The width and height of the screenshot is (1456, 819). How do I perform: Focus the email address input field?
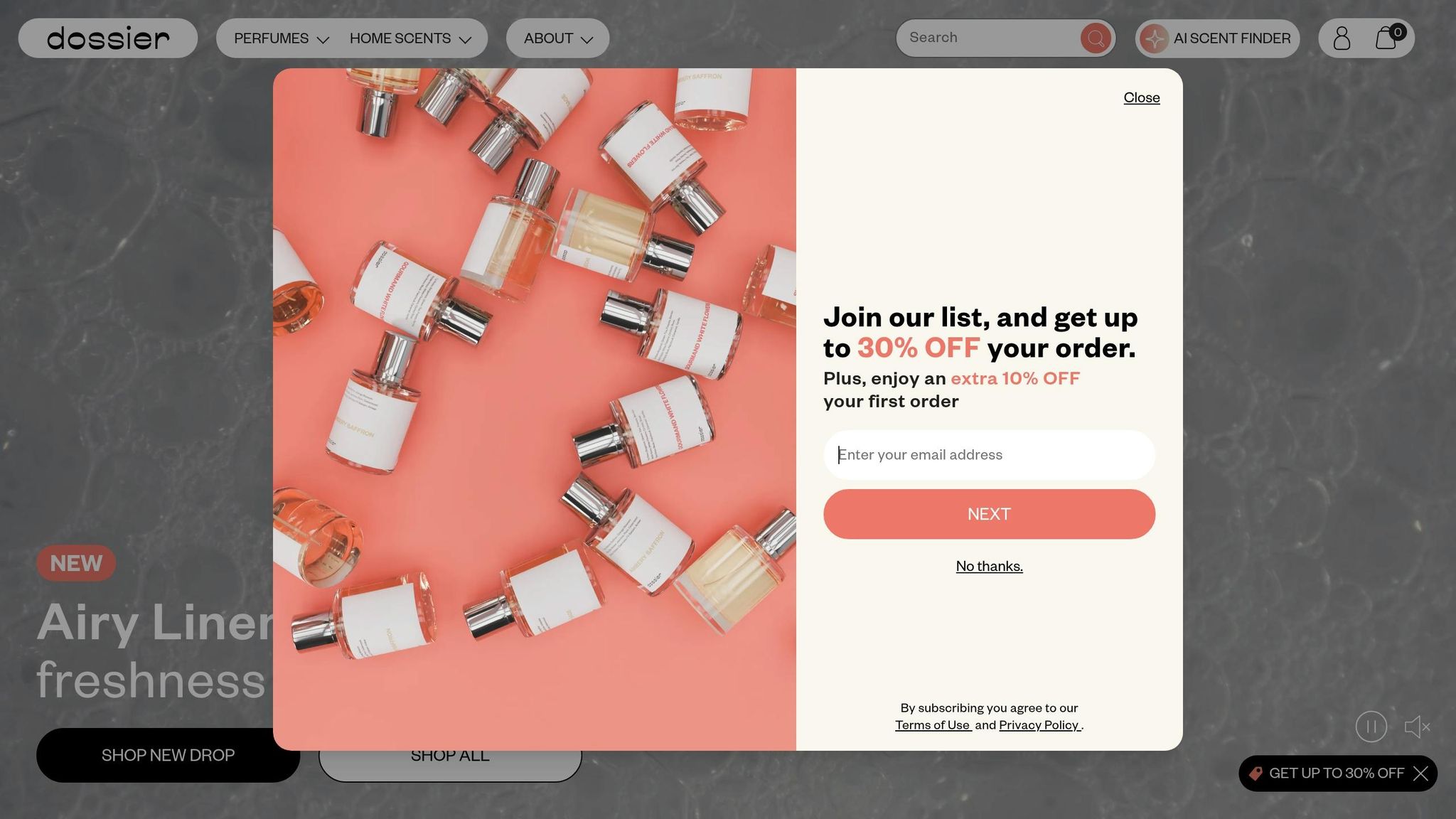(989, 455)
